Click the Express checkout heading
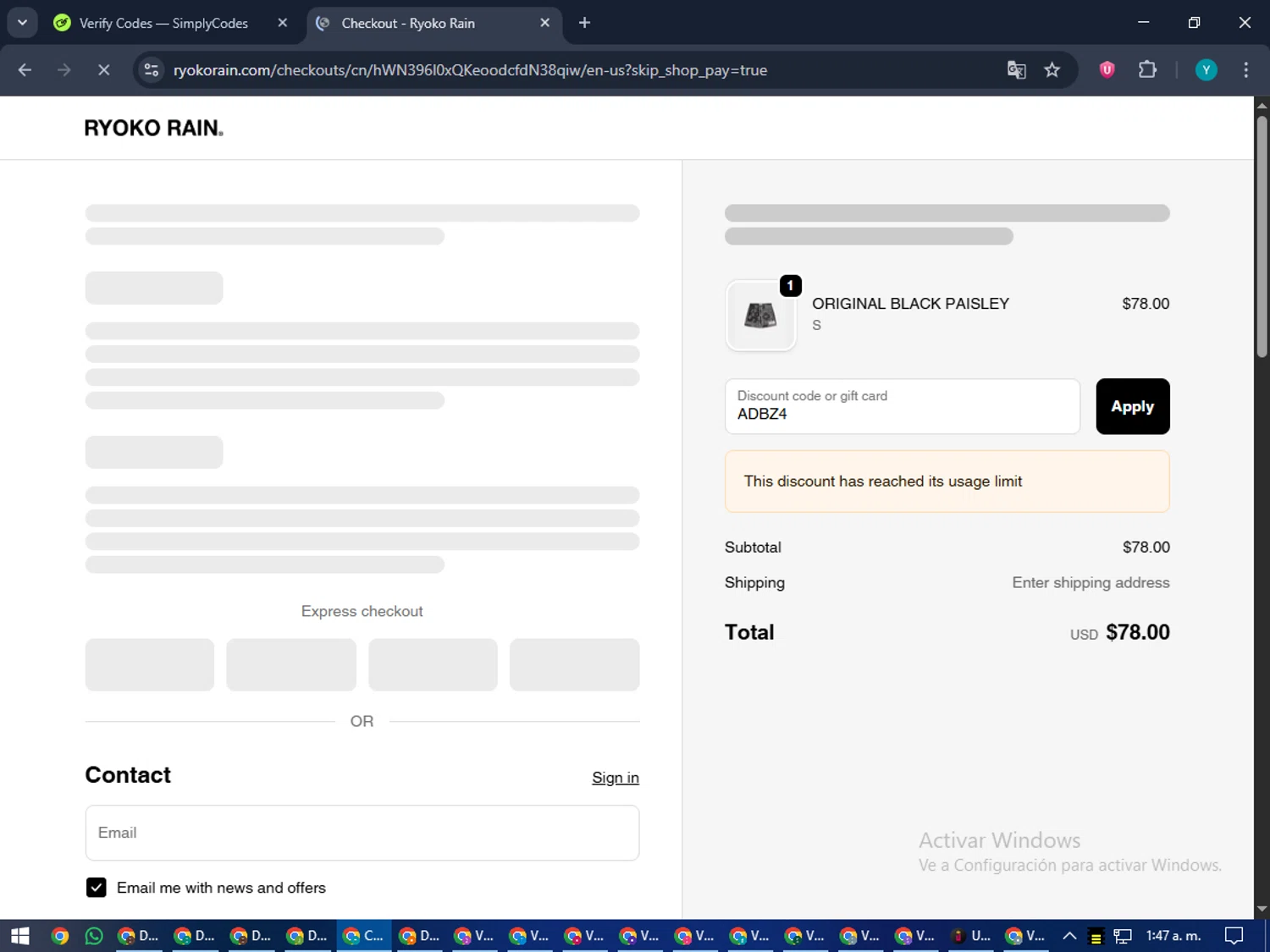Image resolution: width=1270 pixels, height=952 pixels. click(x=362, y=611)
